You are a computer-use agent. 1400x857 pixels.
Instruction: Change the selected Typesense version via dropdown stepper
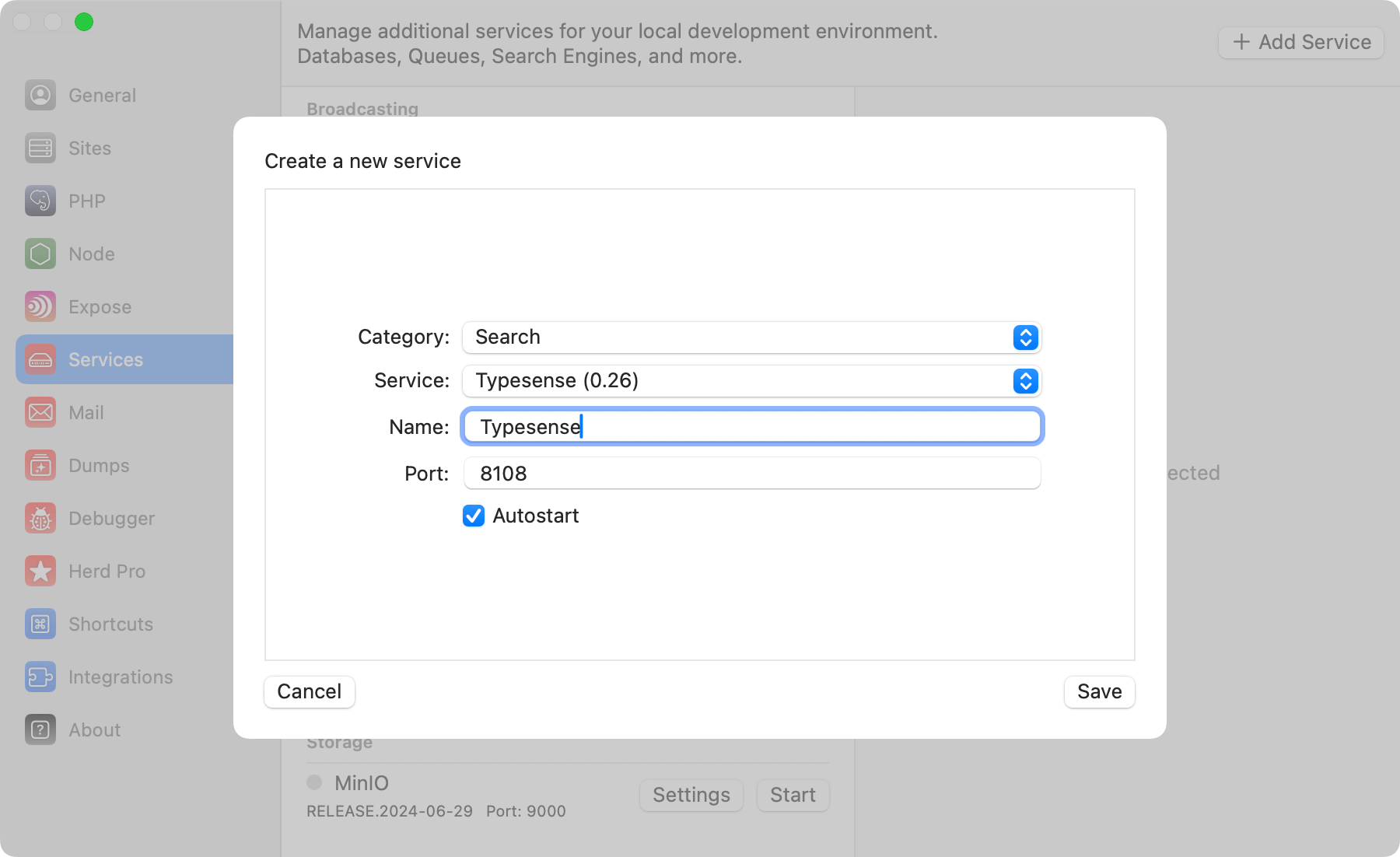click(x=1025, y=381)
